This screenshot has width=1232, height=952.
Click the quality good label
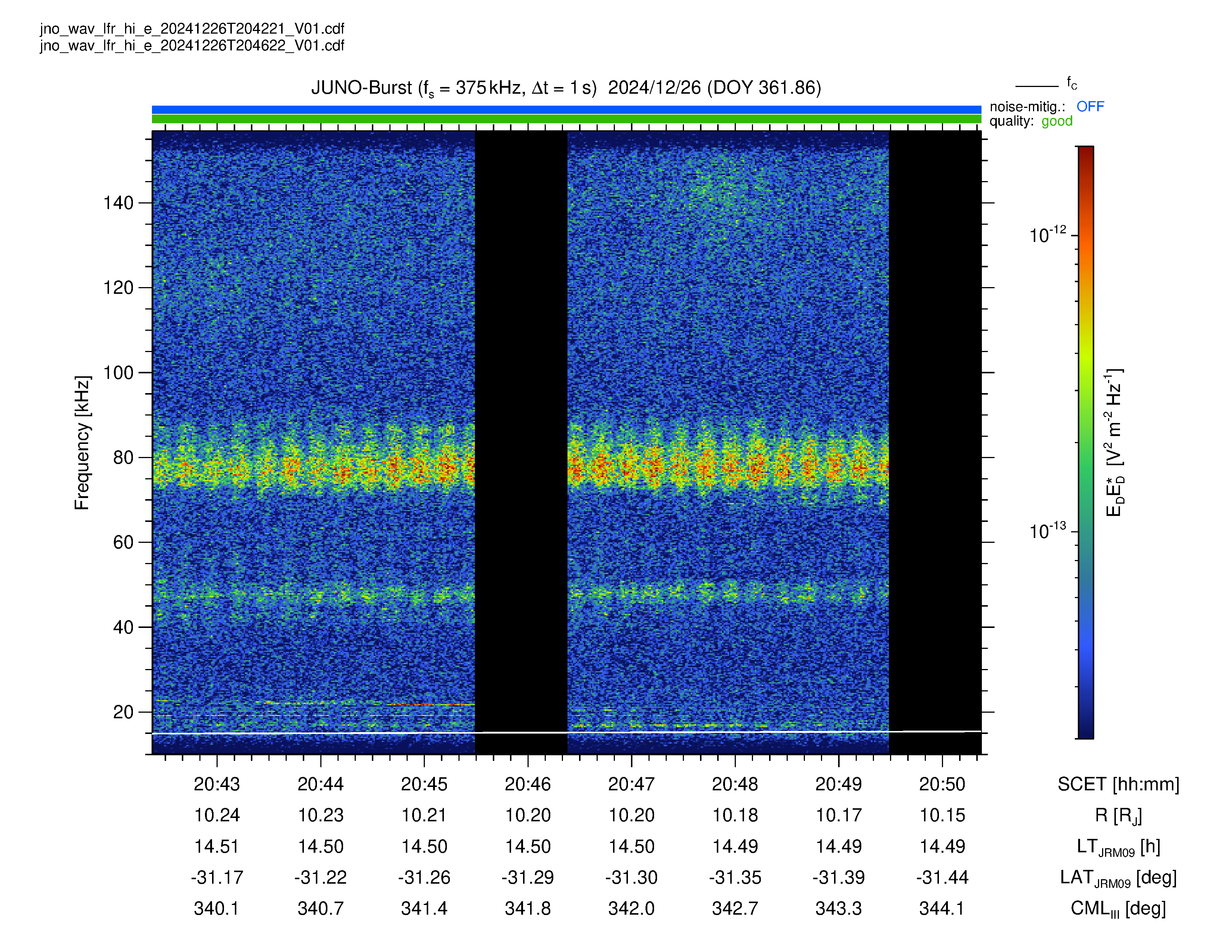point(1031,121)
